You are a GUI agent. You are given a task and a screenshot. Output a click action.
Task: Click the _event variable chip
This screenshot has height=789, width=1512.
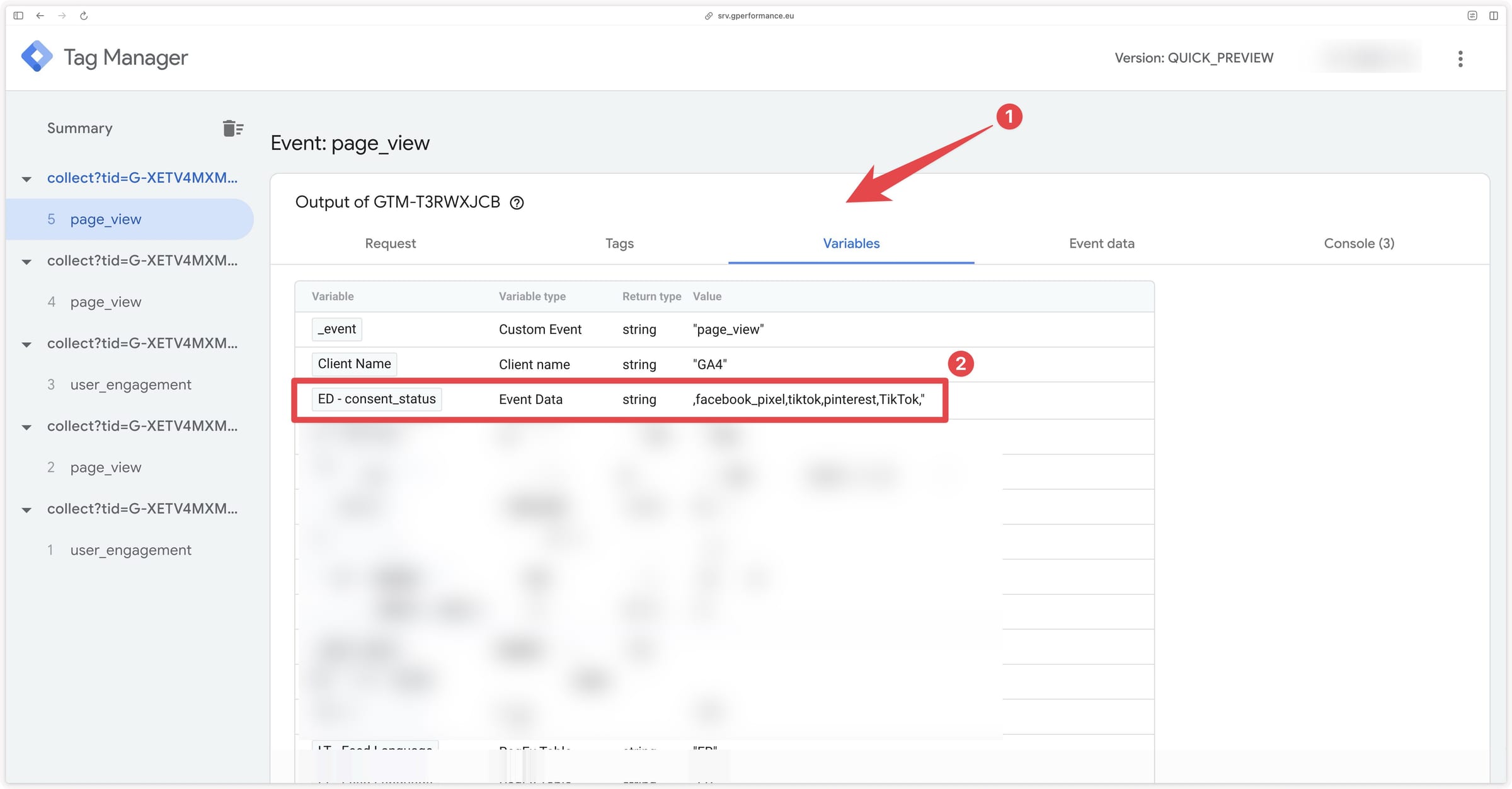click(x=336, y=329)
